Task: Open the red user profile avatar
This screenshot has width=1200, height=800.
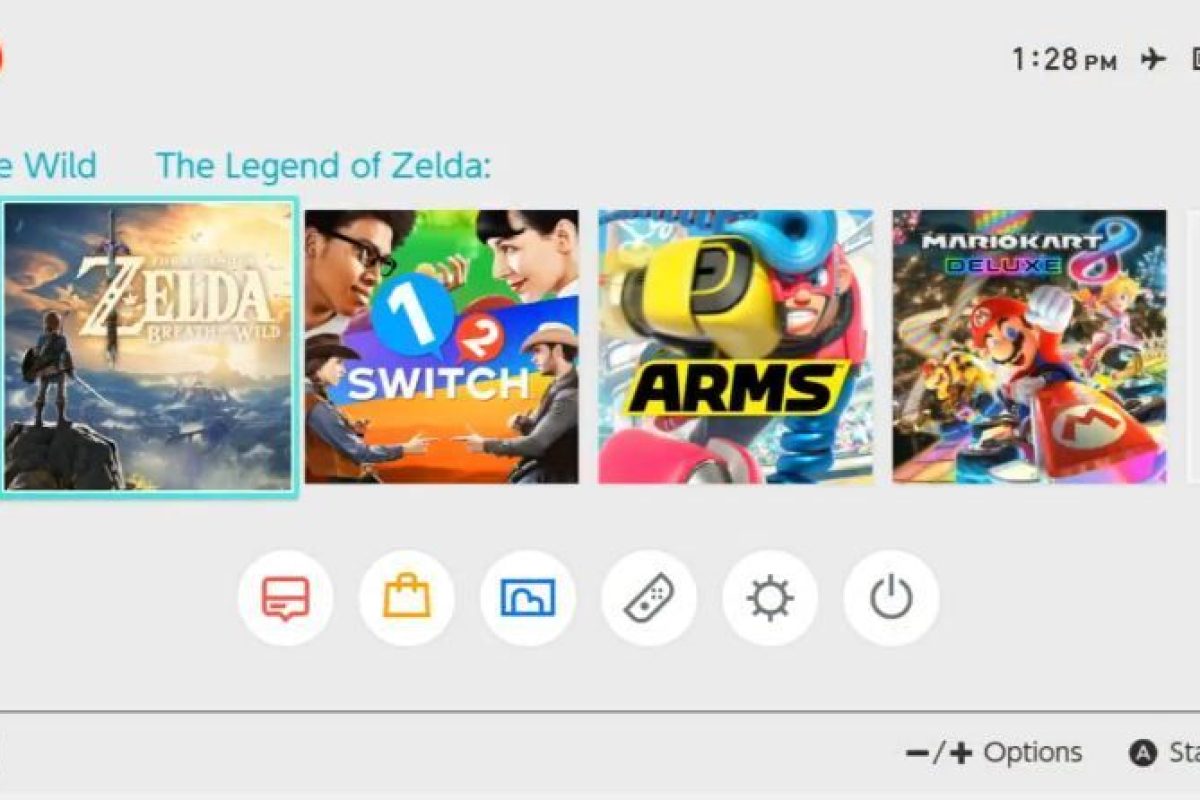Action: (x=2, y=58)
